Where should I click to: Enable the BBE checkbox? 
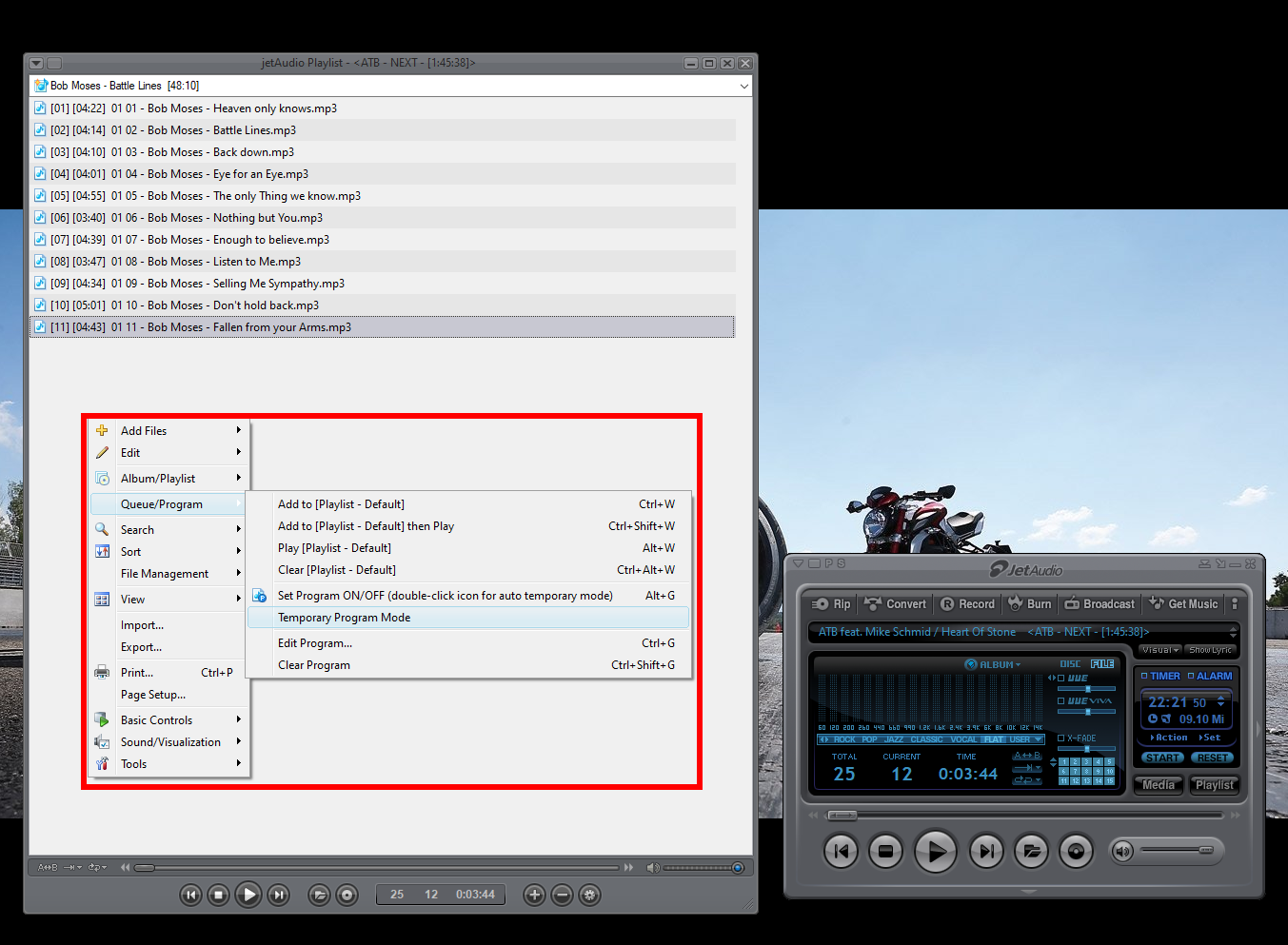click(x=1060, y=679)
